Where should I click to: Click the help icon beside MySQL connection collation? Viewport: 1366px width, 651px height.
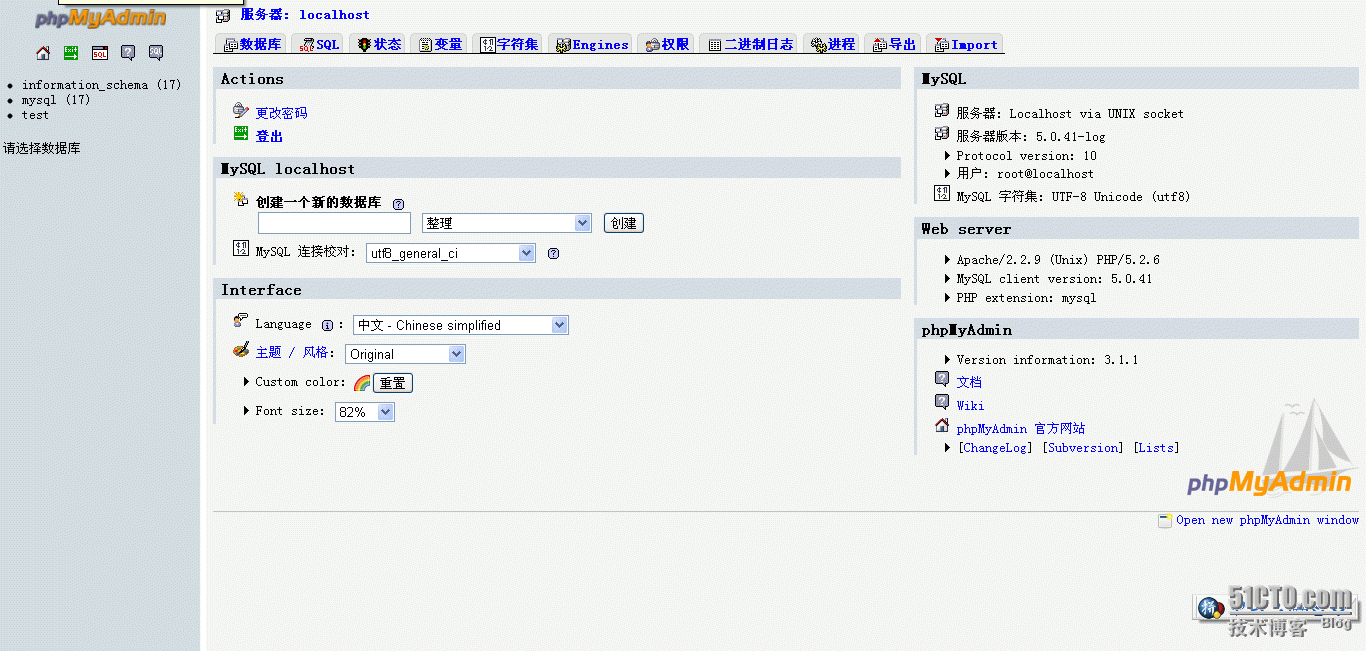pyautogui.click(x=553, y=254)
